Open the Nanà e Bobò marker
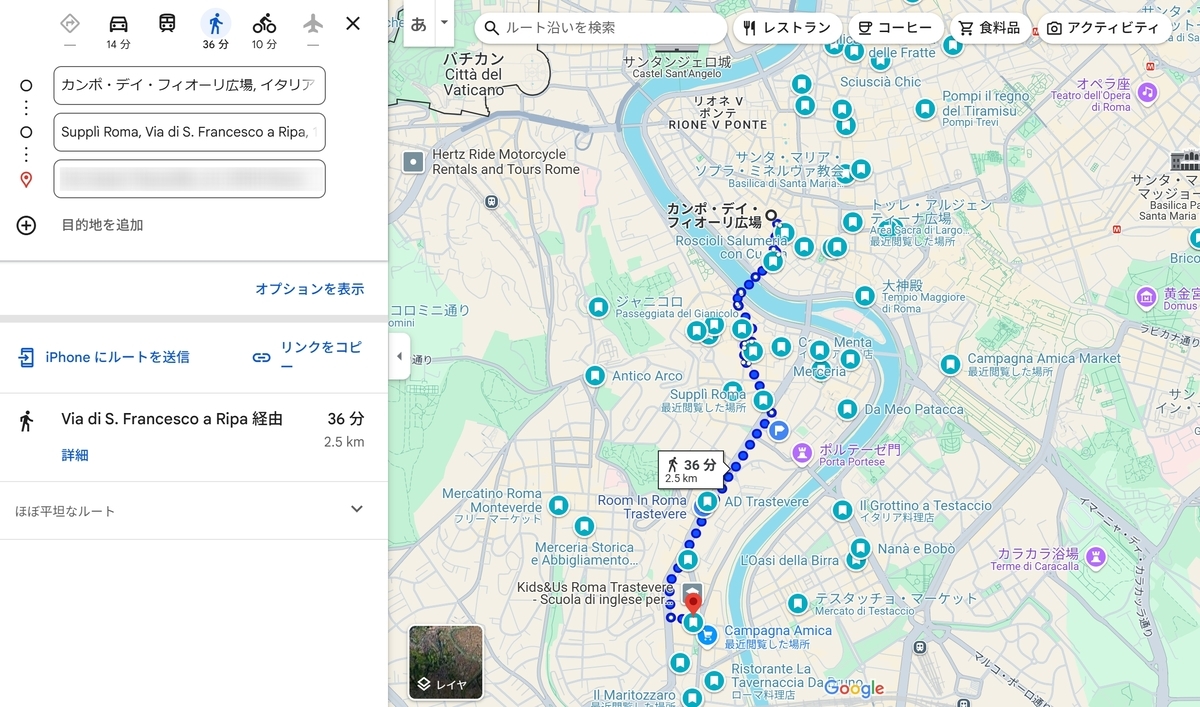The width and height of the screenshot is (1200, 707). (x=860, y=549)
